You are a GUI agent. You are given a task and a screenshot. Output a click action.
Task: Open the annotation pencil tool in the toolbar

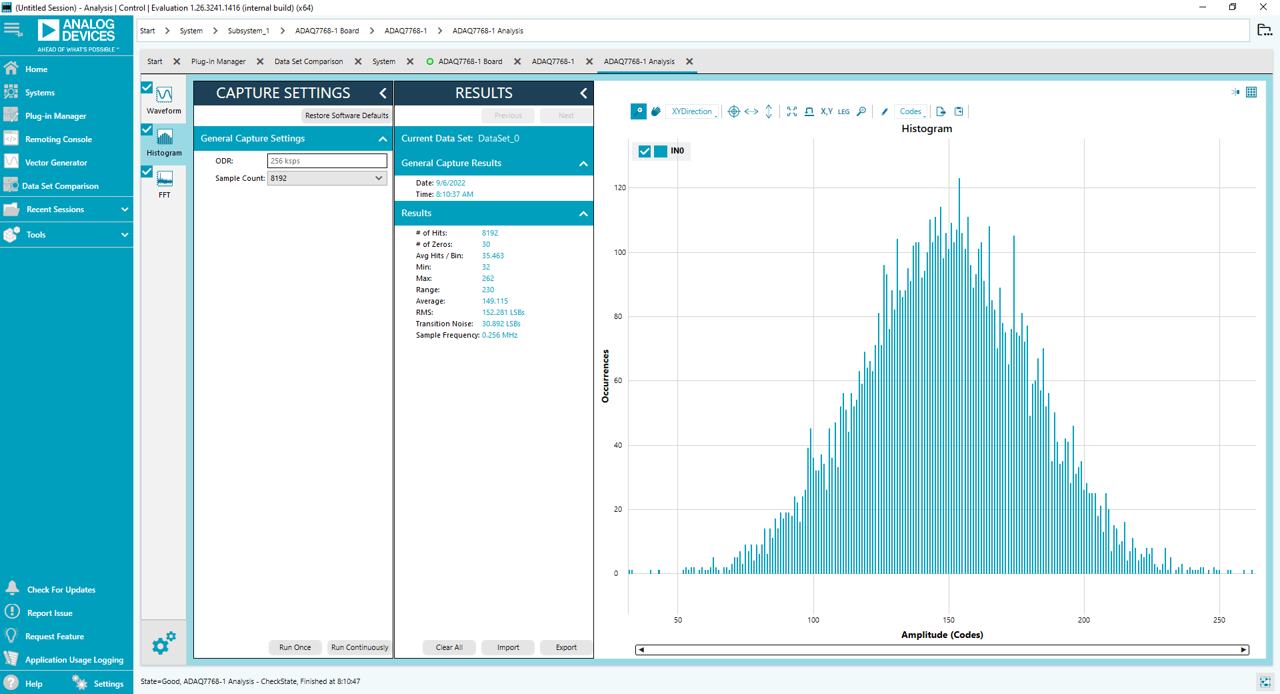(x=884, y=111)
